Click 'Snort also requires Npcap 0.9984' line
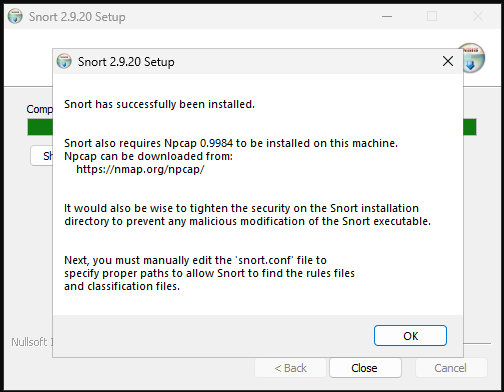This screenshot has height=392, width=504. pos(231,143)
